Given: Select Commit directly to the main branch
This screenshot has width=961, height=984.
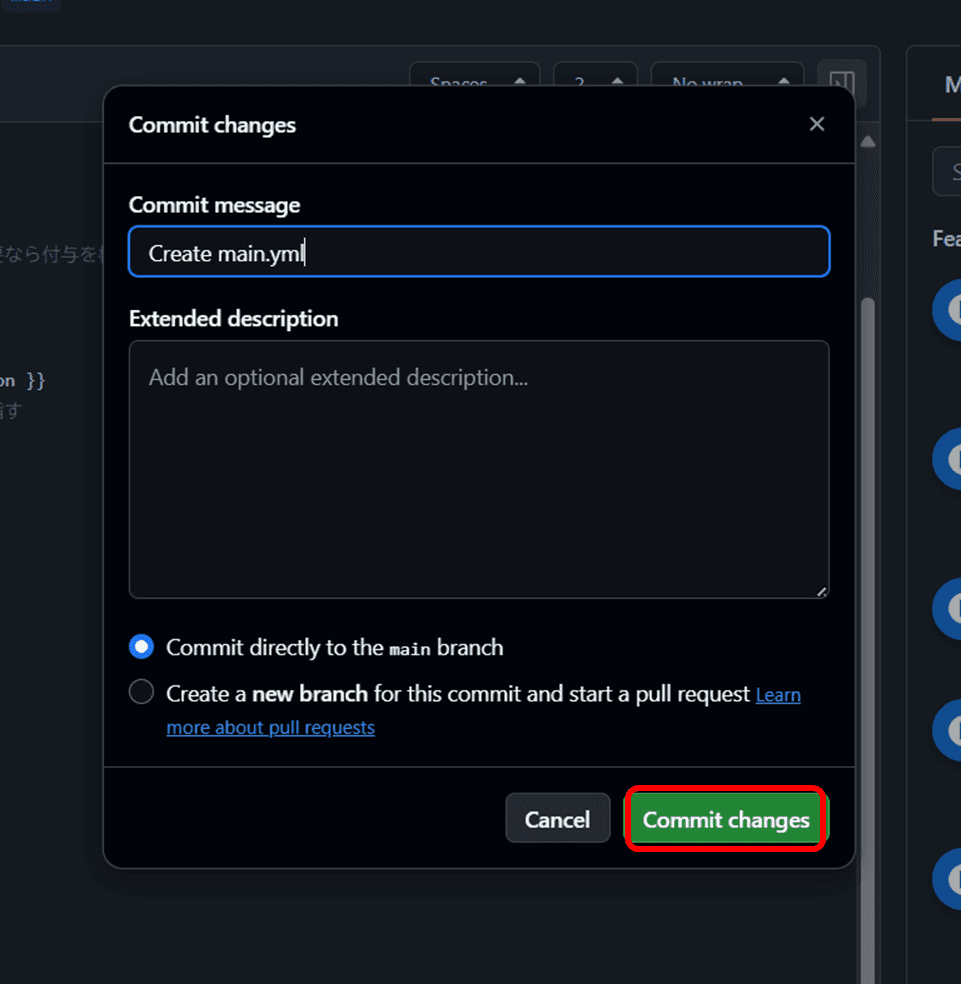Looking at the screenshot, I should (142, 647).
